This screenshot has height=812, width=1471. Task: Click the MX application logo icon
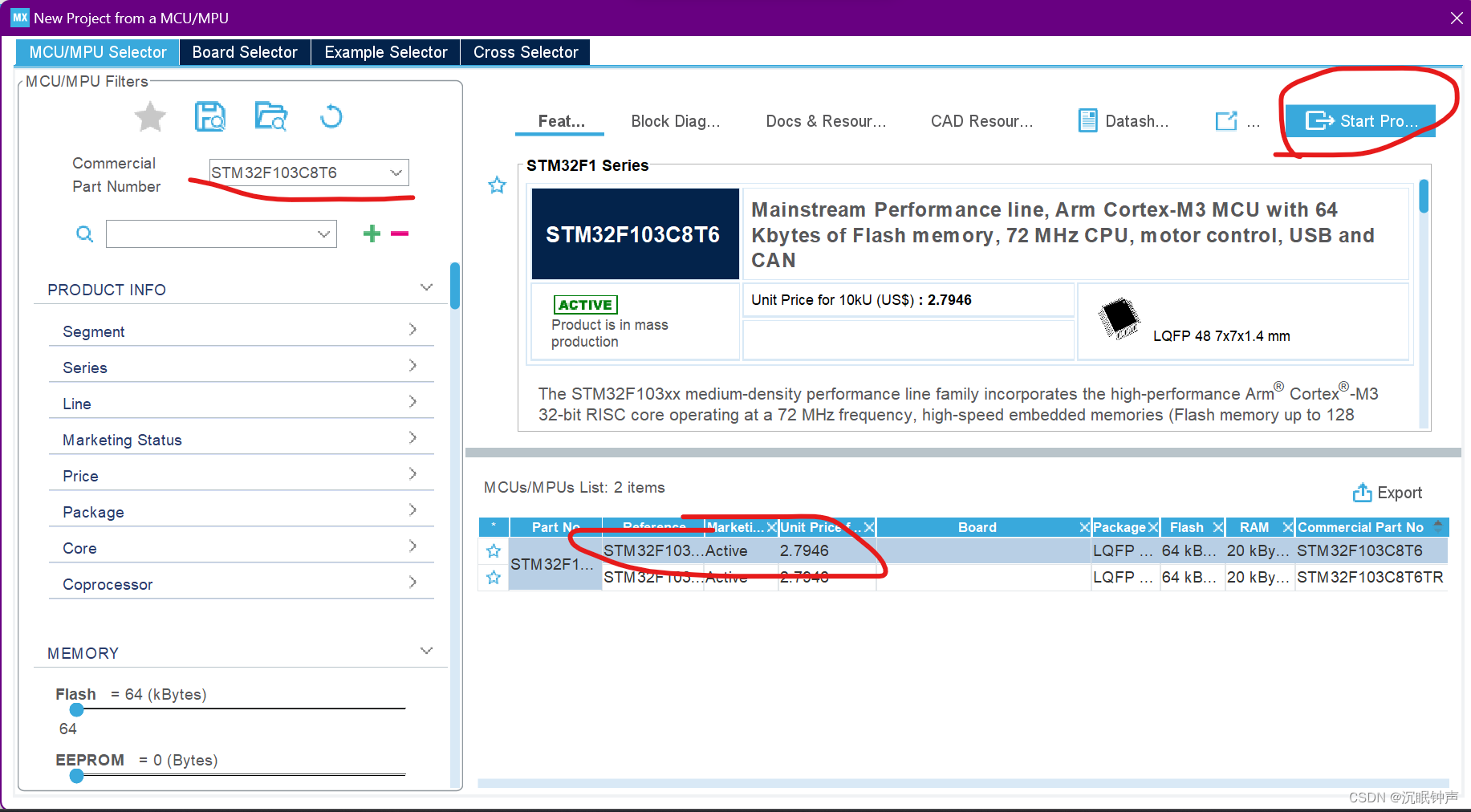pos(20,18)
